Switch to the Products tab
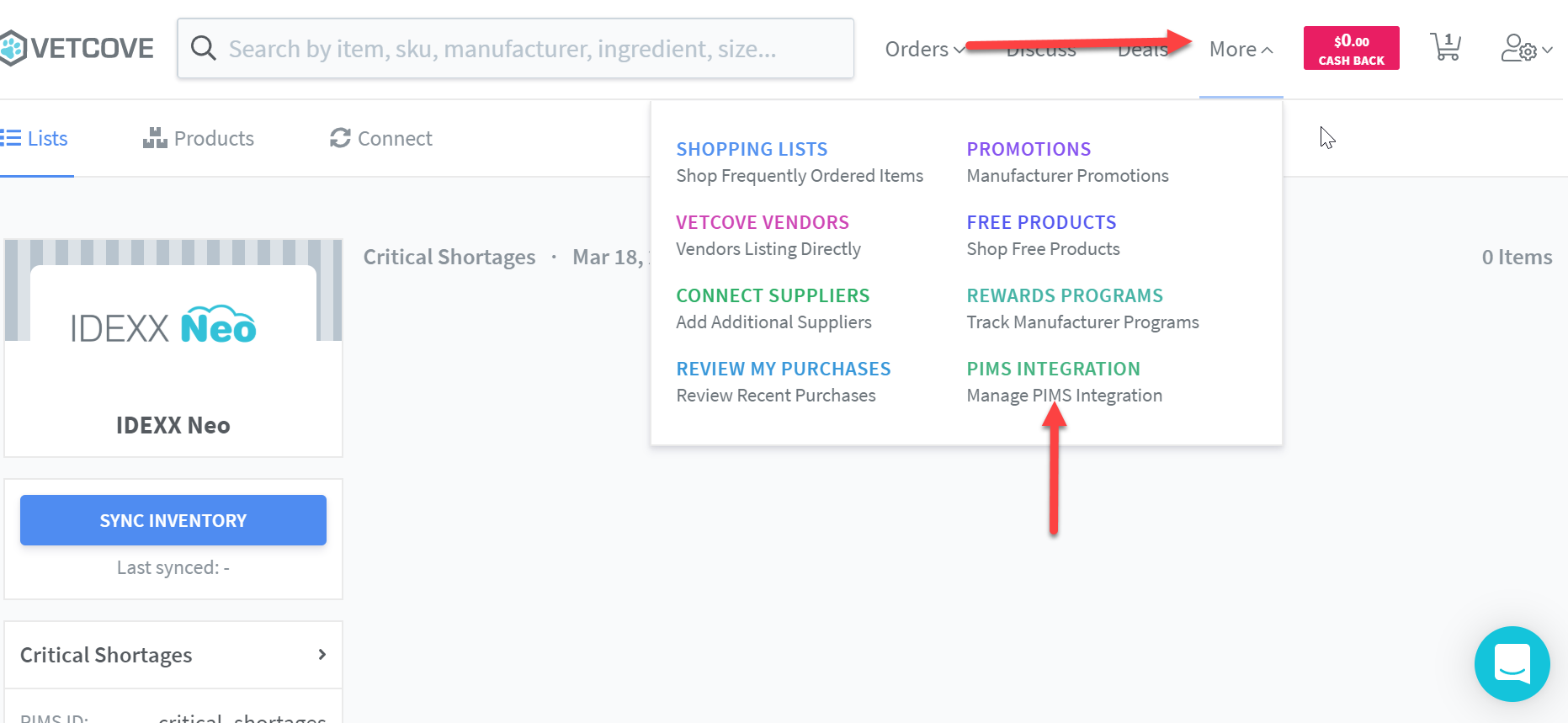Image resolution: width=1568 pixels, height=723 pixels. pyautogui.click(x=199, y=138)
